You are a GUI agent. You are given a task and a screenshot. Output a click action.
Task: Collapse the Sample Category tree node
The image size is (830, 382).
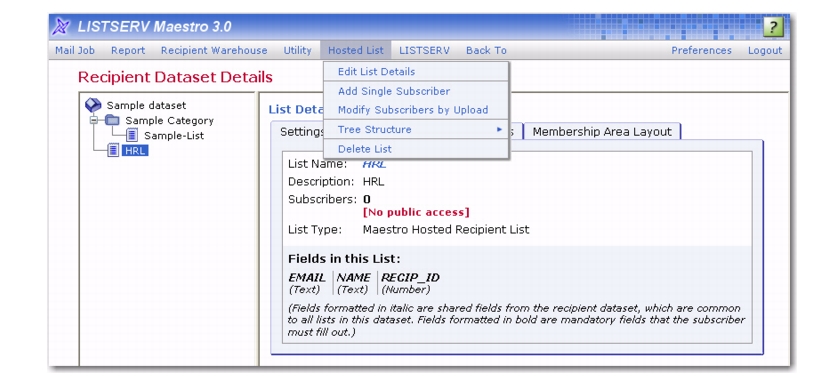pos(94,121)
